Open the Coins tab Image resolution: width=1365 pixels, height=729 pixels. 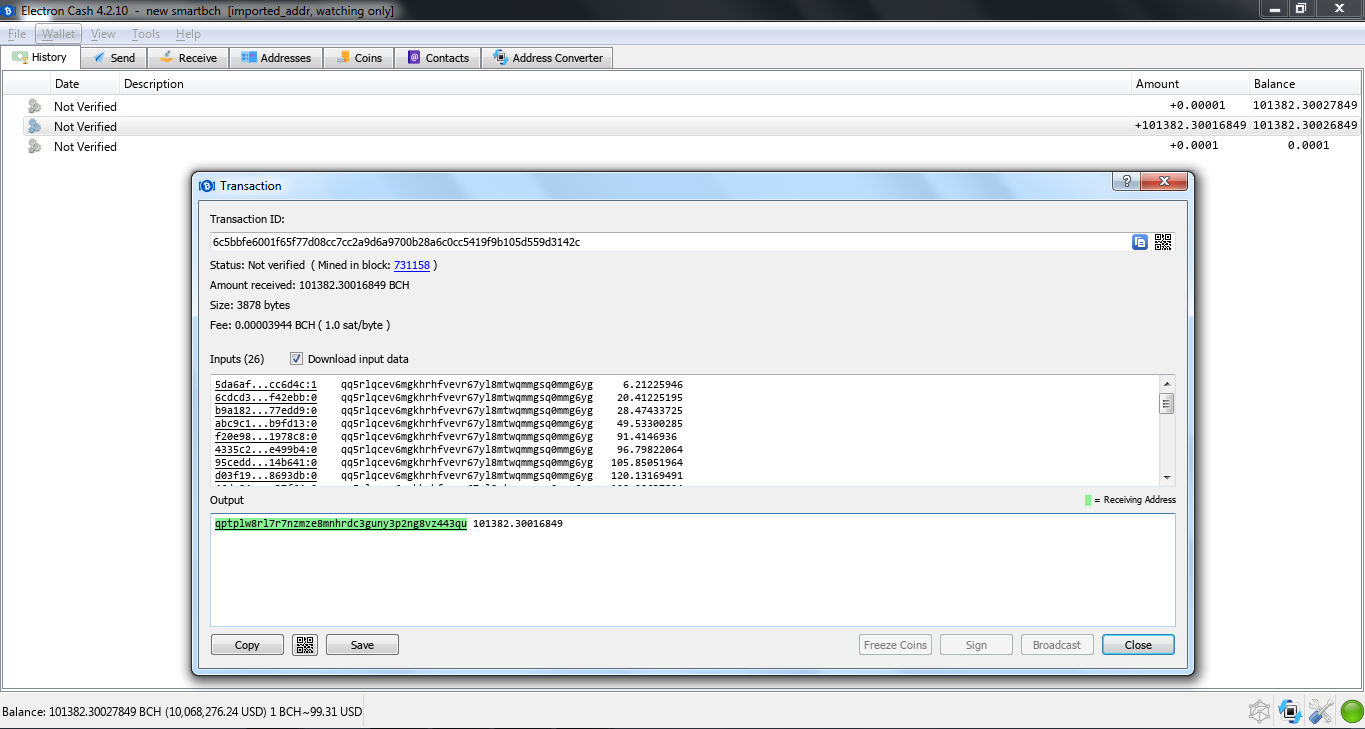coord(358,58)
